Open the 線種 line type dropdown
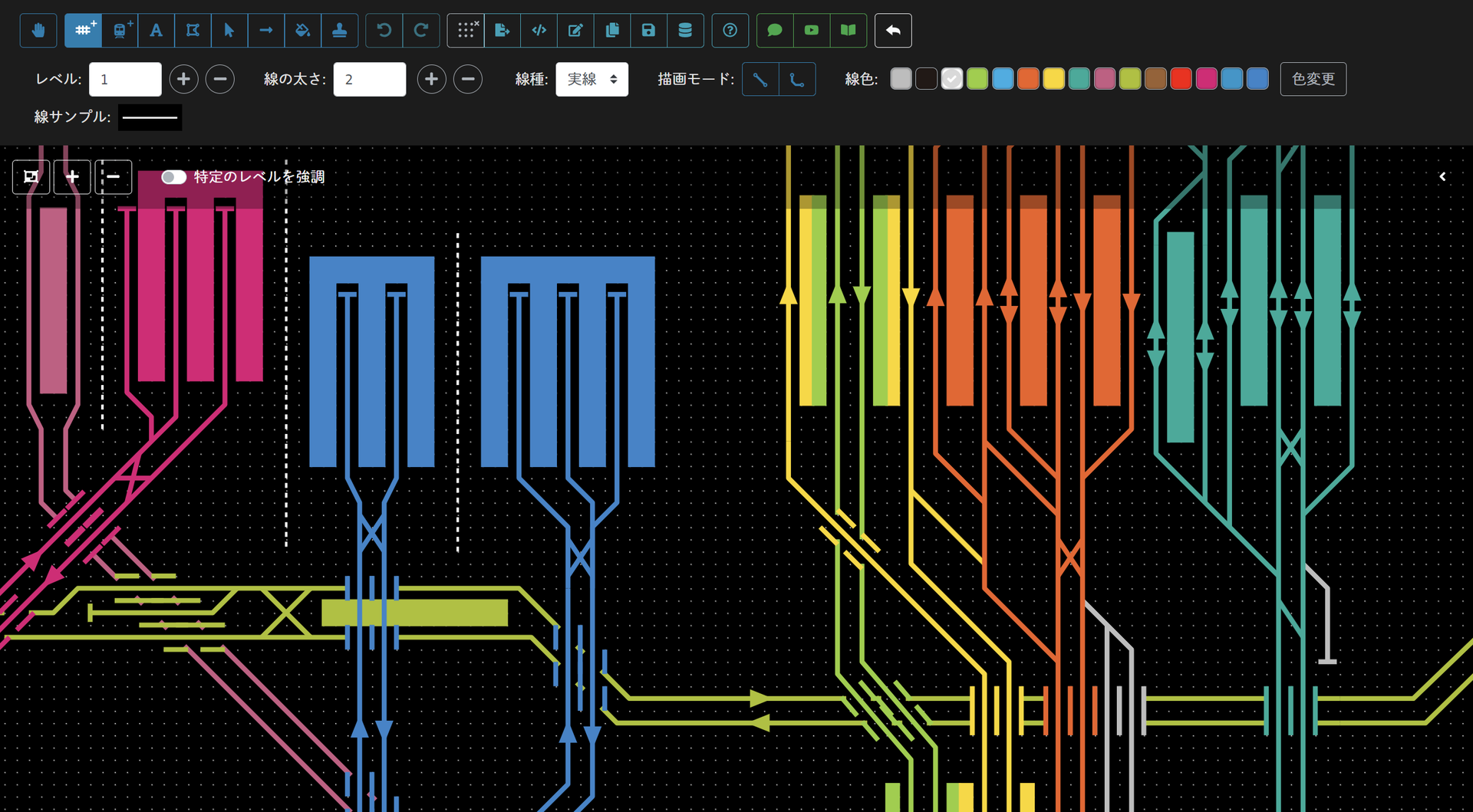The width and height of the screenshot is (1473, 812). pyautogui.click(x=592, y=80)
